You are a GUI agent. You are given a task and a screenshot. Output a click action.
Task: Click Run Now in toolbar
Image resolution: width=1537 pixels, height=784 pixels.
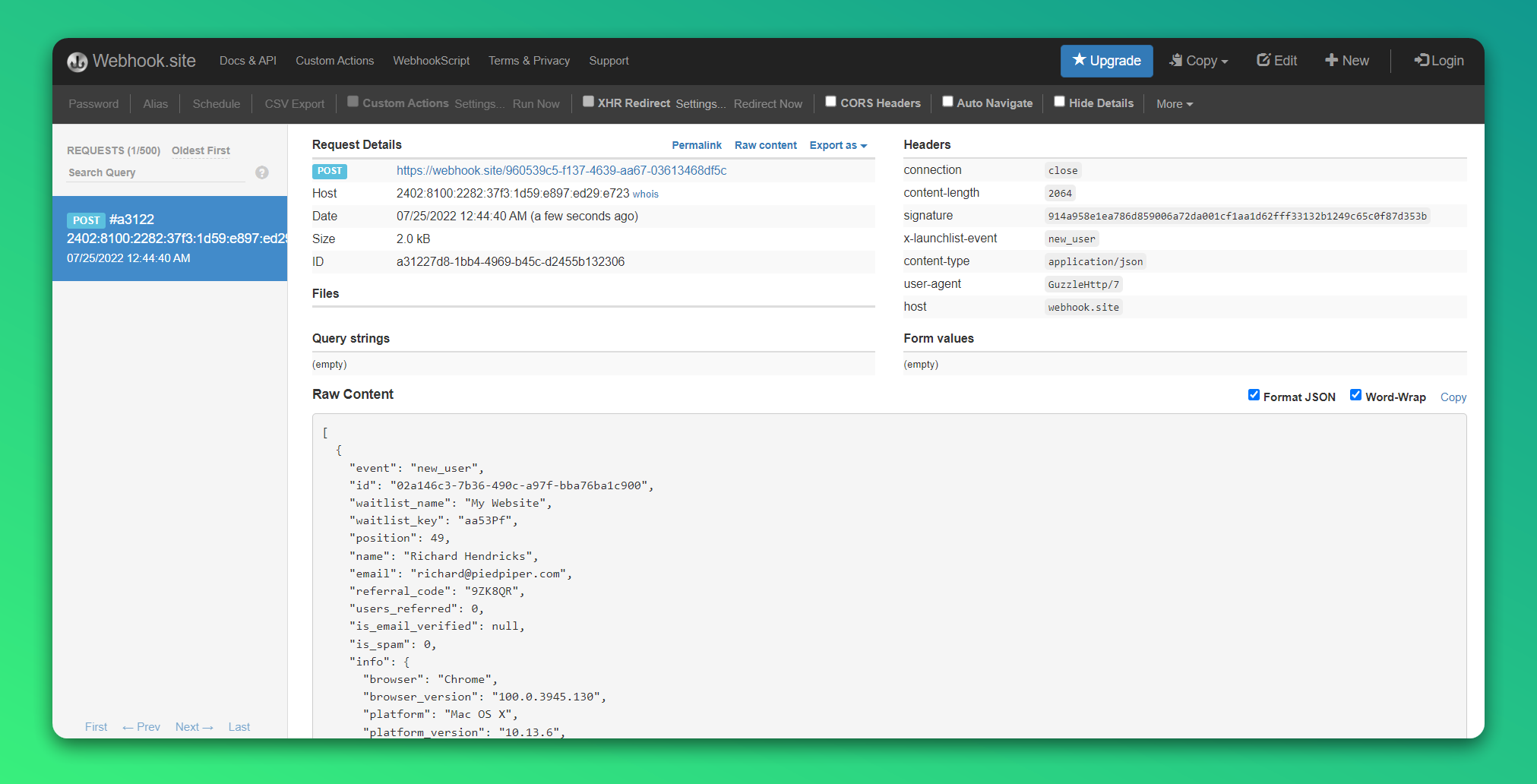[536, 104]
